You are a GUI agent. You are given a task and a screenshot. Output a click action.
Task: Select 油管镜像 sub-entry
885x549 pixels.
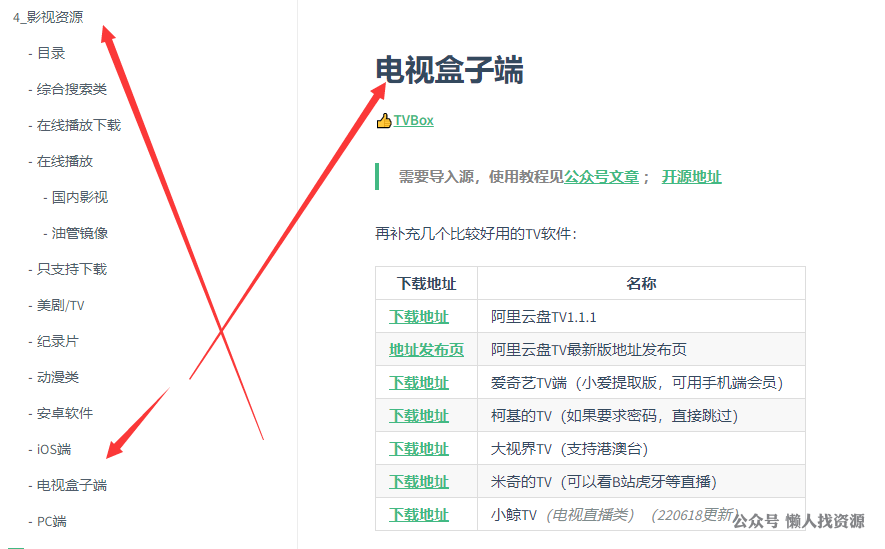pyautogui.click(x=80, y=234)
